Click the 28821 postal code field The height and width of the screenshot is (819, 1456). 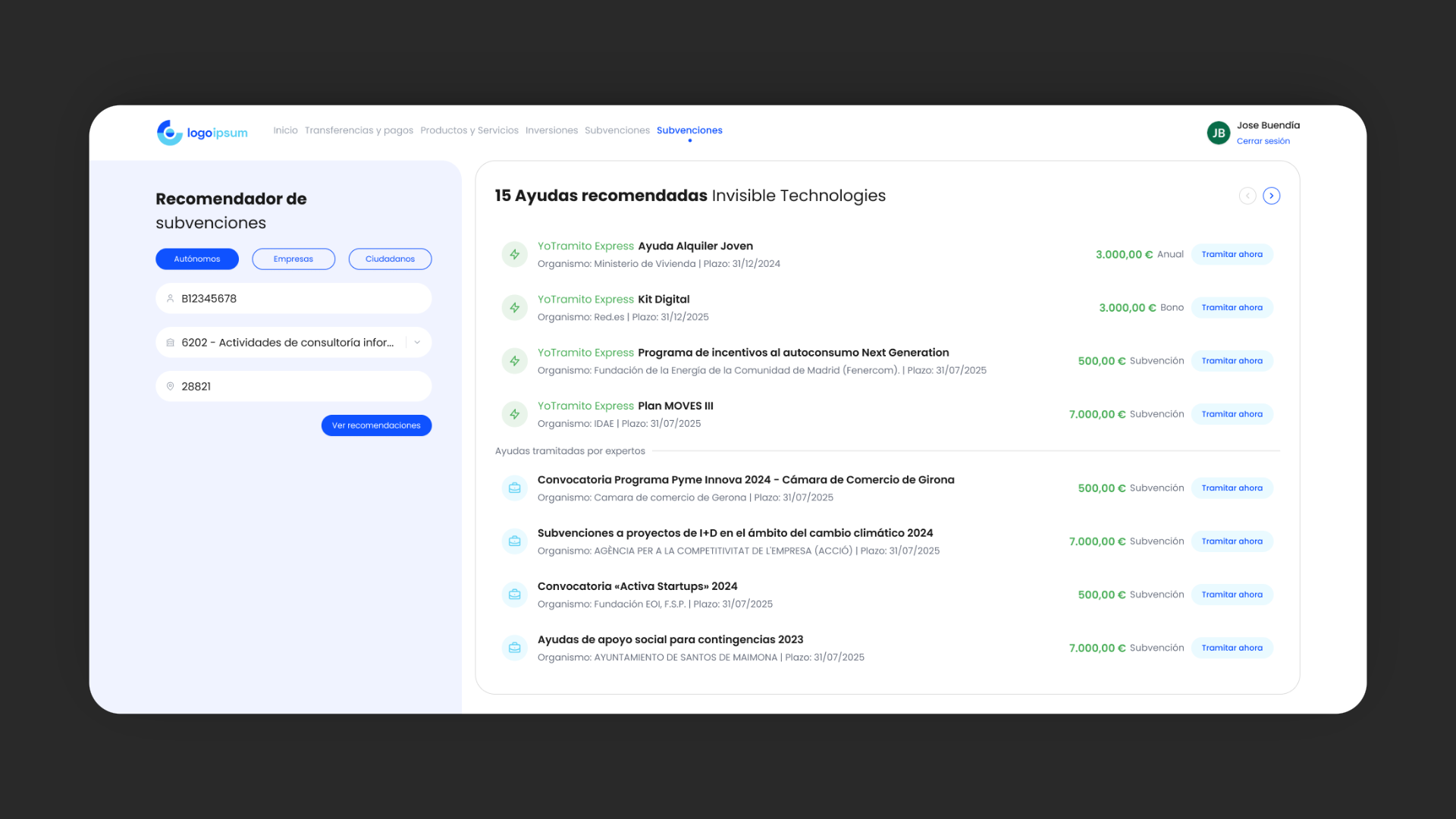pos(293,387)
